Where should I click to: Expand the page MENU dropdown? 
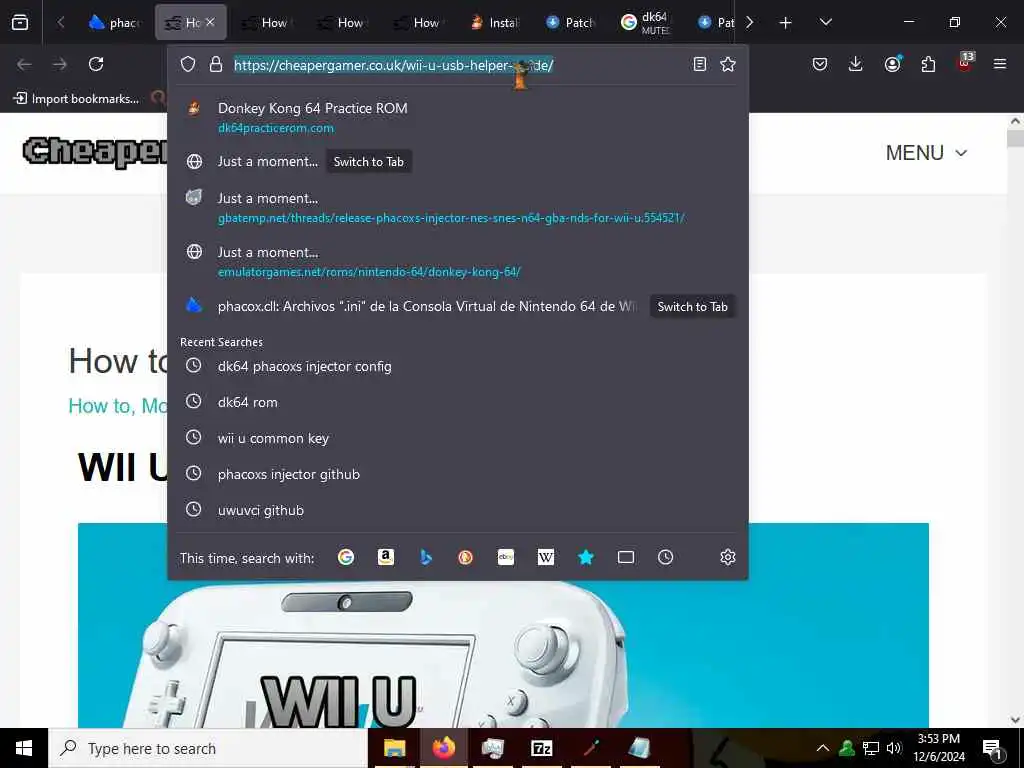pos(926,153)
